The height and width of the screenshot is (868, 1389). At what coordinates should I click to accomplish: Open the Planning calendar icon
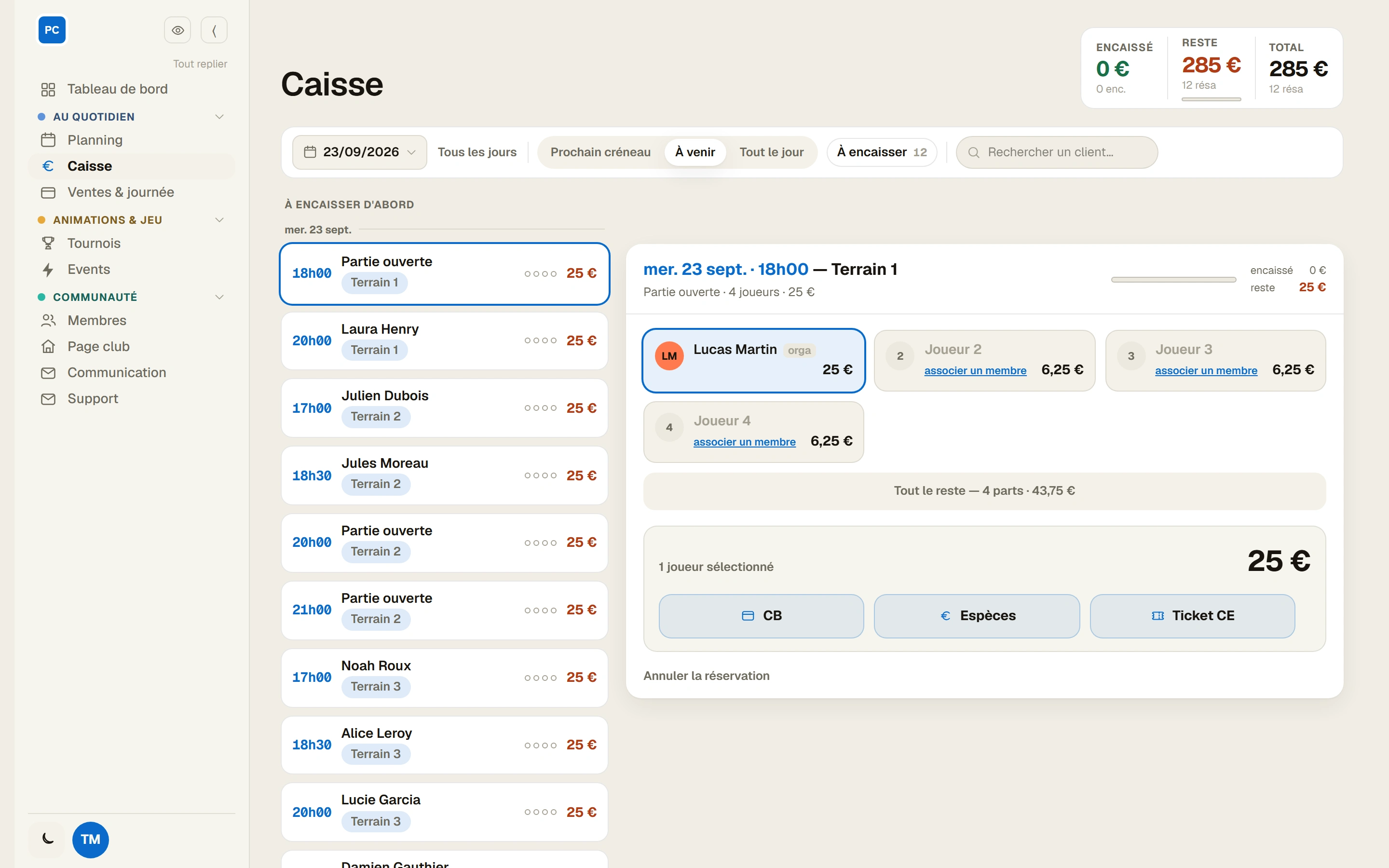(x=48, y=140)
